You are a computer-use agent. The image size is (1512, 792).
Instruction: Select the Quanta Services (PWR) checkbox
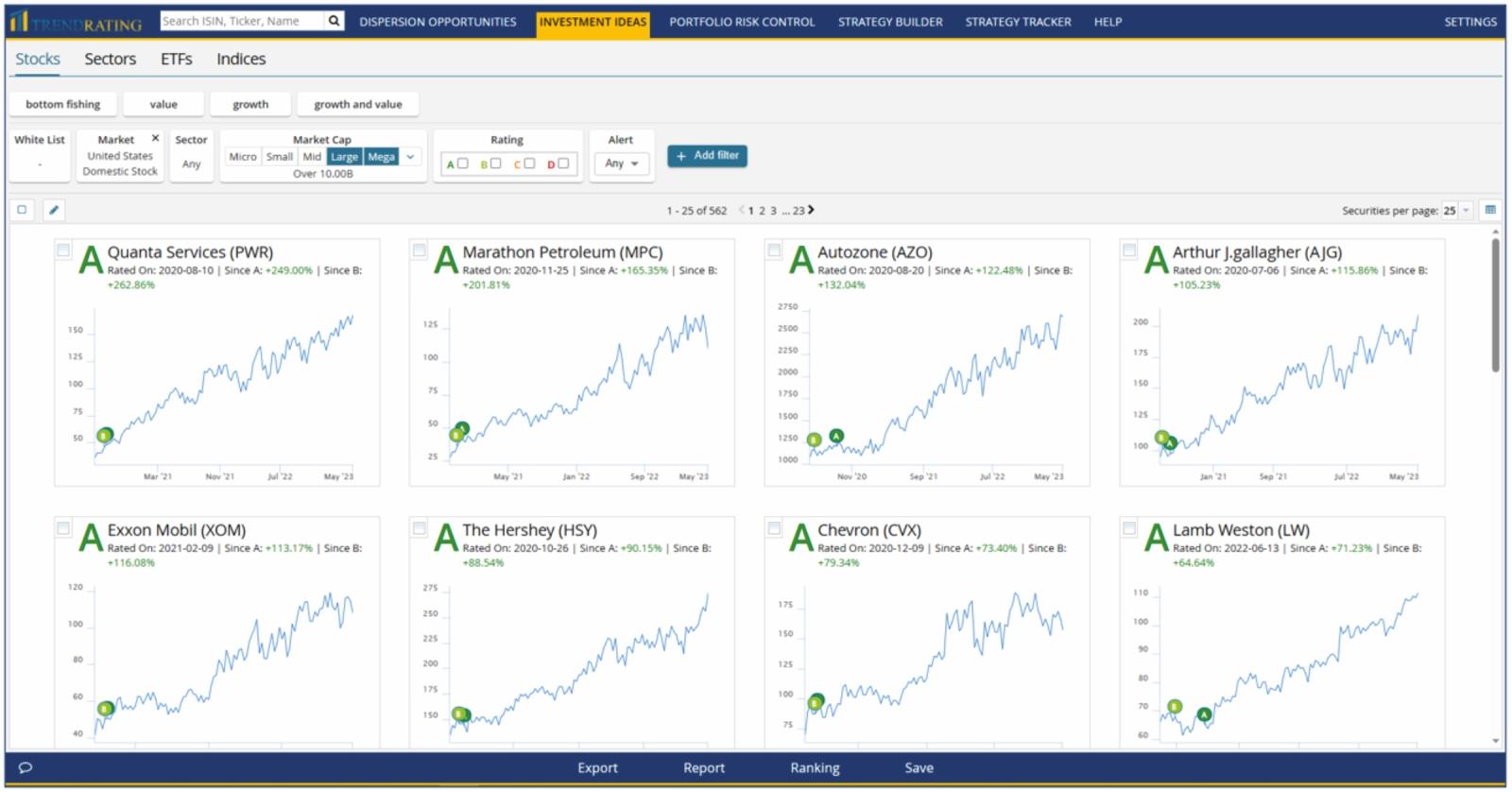pos(63,250)
